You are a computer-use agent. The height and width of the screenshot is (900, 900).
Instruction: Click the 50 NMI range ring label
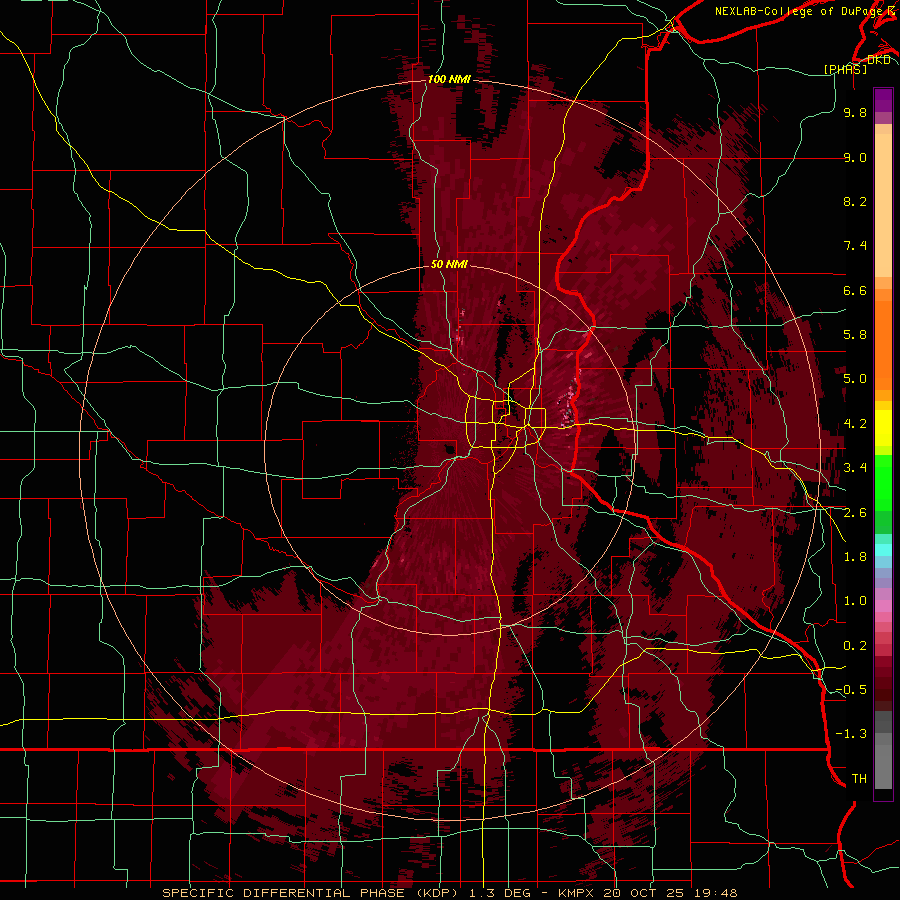coord(449,264)
